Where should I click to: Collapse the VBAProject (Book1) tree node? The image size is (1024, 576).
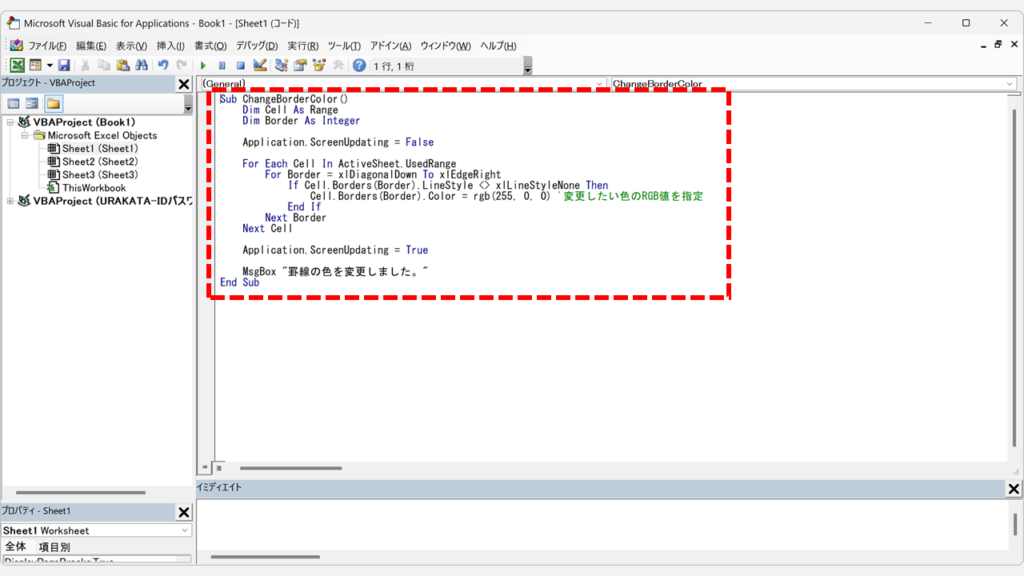pos(10,122)
